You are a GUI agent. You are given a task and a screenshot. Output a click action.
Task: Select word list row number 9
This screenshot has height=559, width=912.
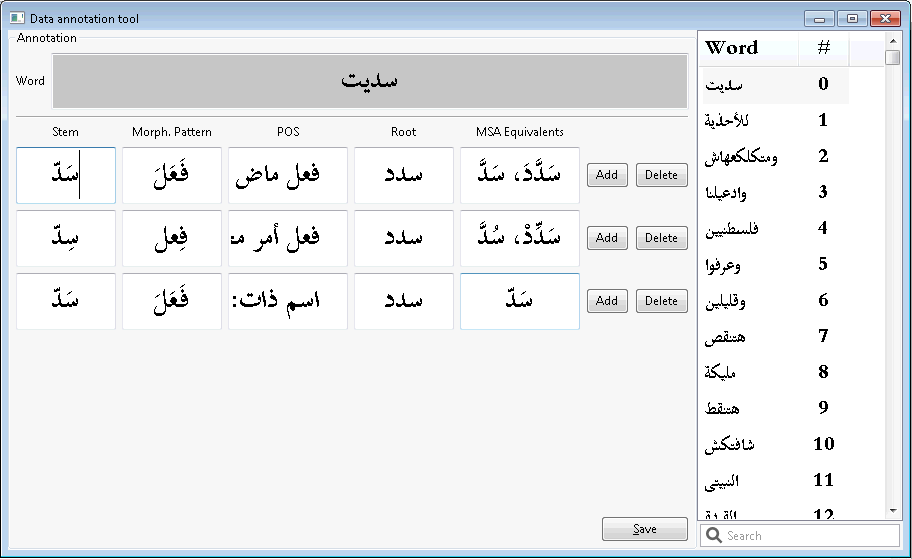(x=775, y=408)
